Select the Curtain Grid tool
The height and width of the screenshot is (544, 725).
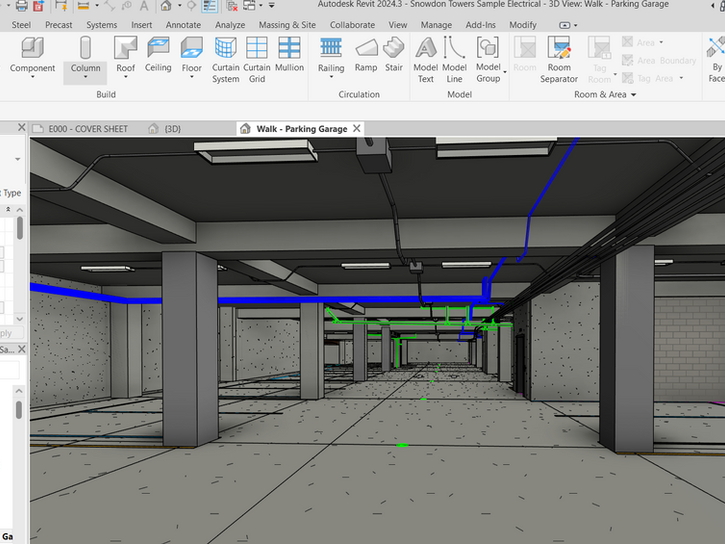257,60
